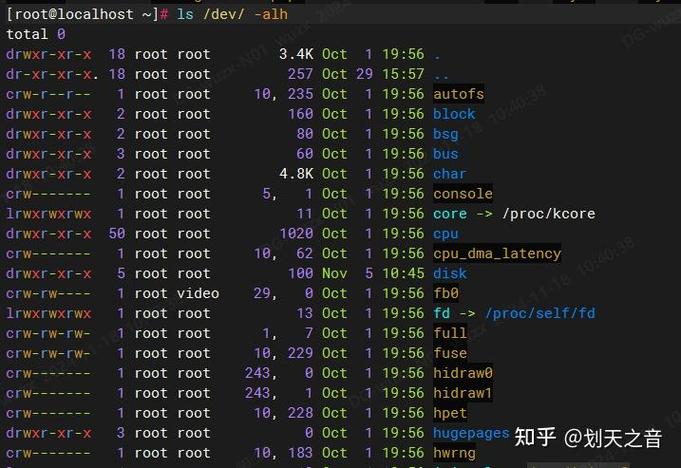Select the '15:57' time value
The height and width of the screenshot is (468, 681).
[403, 74]
